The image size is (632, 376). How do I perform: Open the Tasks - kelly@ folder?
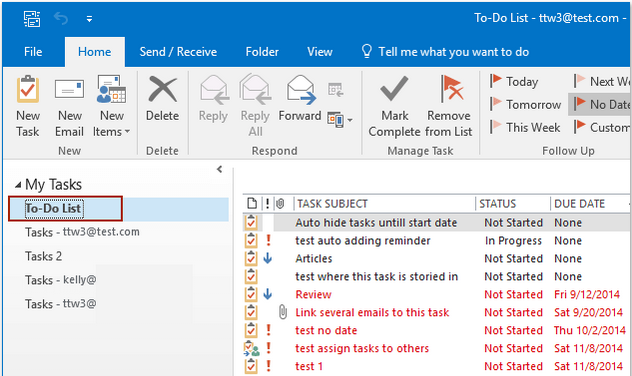60,280
